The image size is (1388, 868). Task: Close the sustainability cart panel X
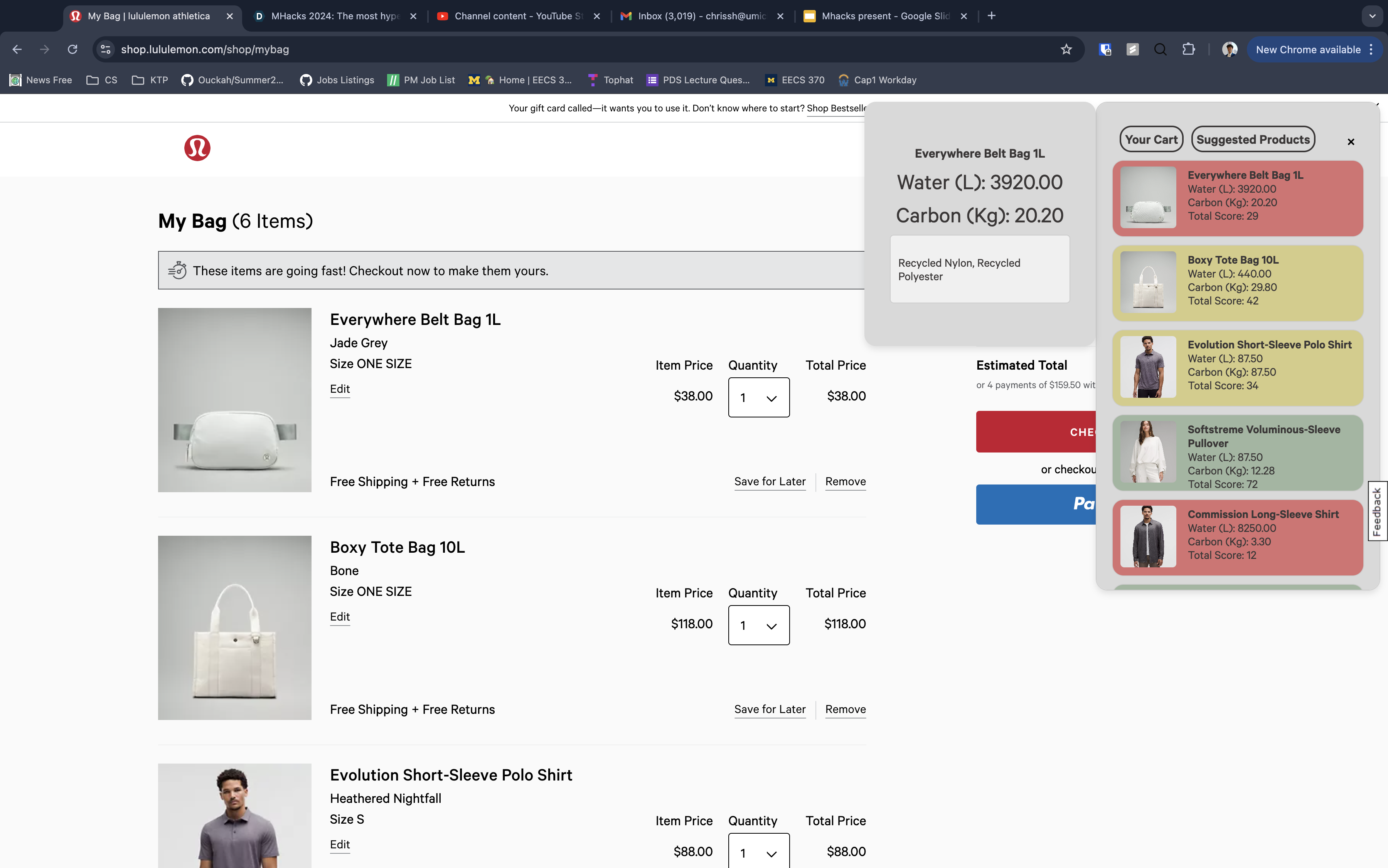(1351, 142)
